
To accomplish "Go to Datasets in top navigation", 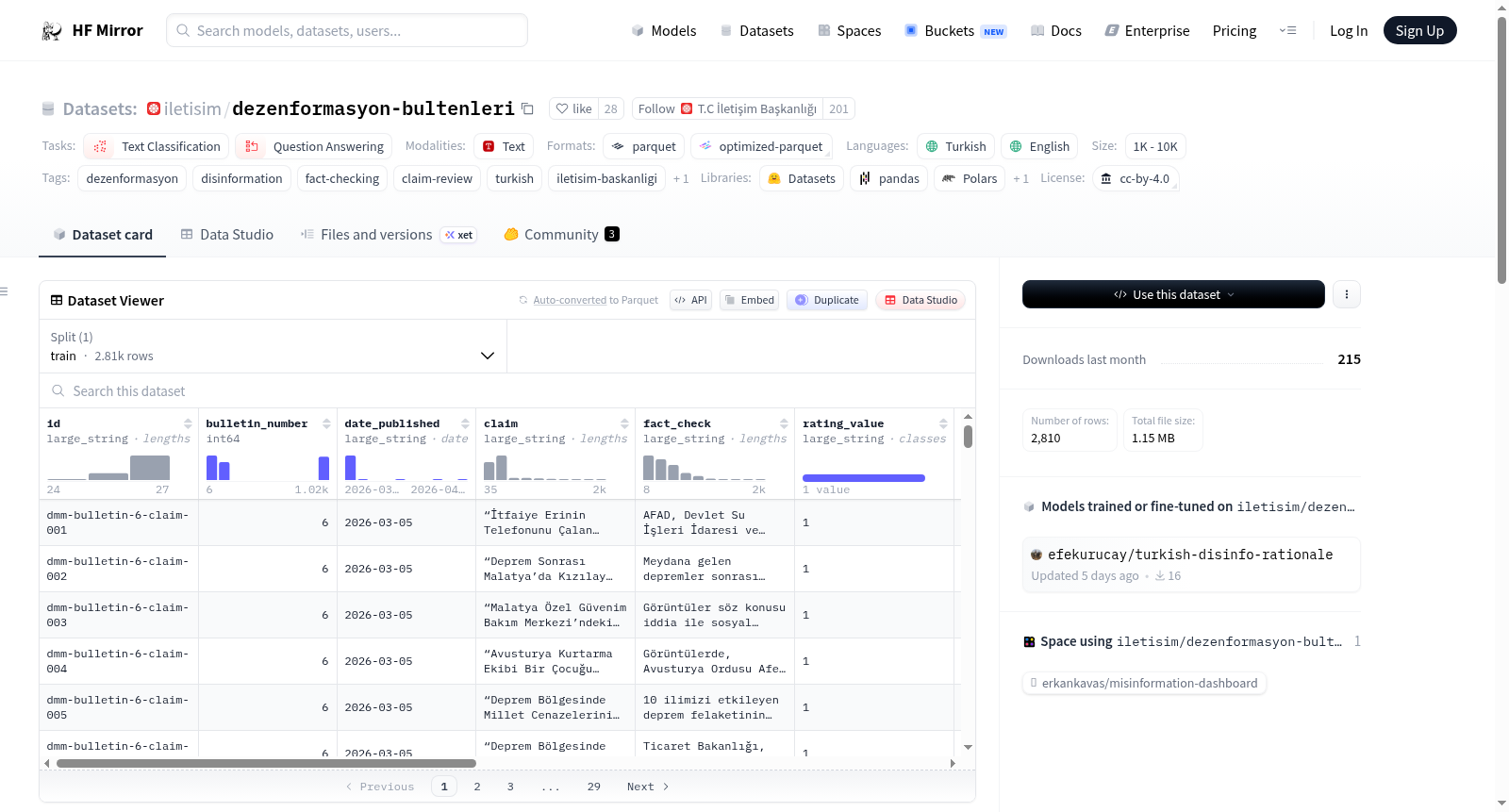I will click(757, 31).
